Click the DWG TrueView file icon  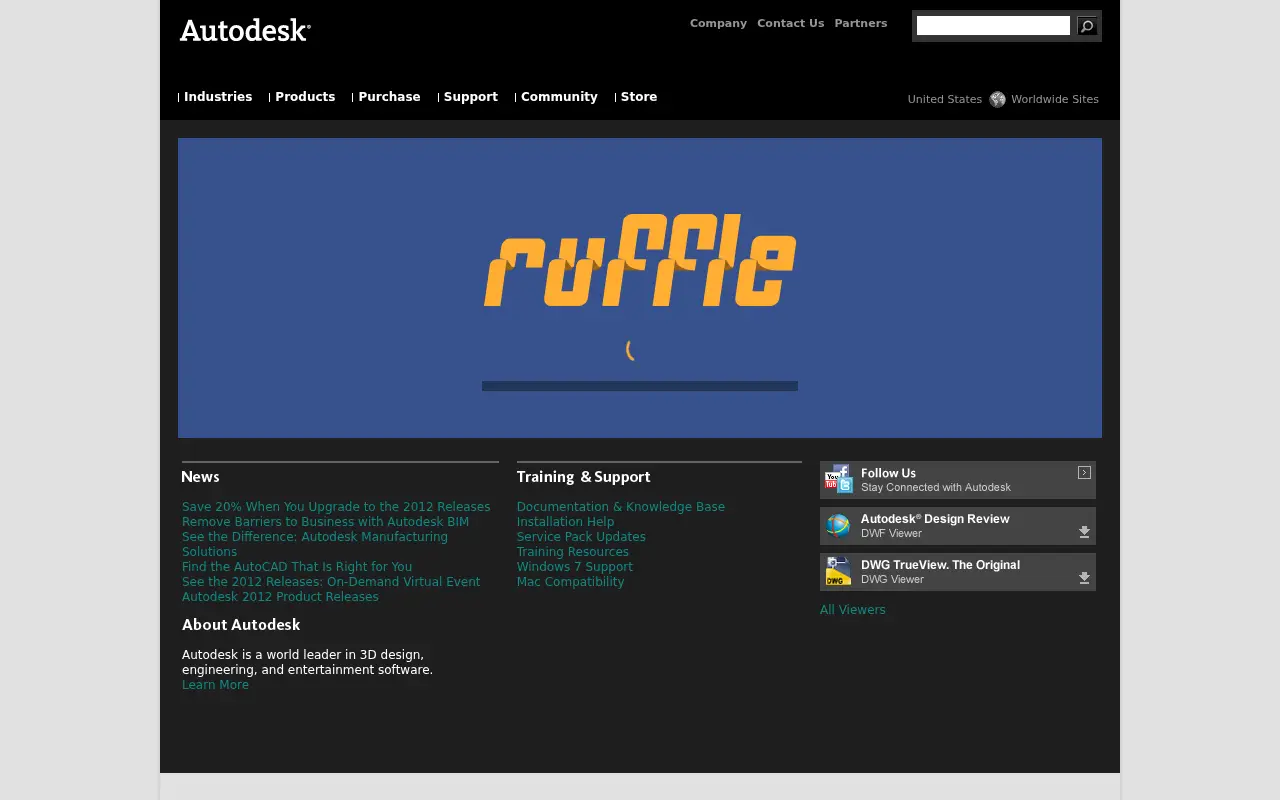click(838, 571)
